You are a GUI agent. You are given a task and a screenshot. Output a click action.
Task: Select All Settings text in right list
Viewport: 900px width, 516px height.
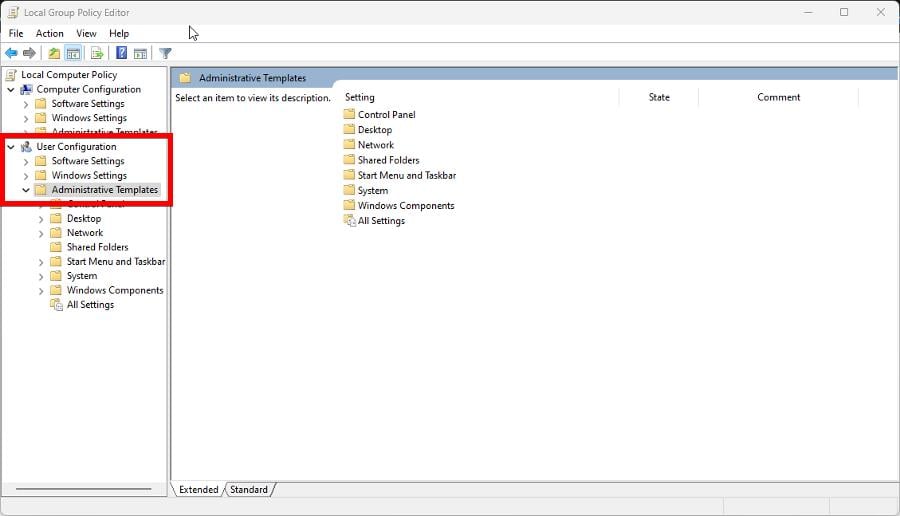[381, 220]
